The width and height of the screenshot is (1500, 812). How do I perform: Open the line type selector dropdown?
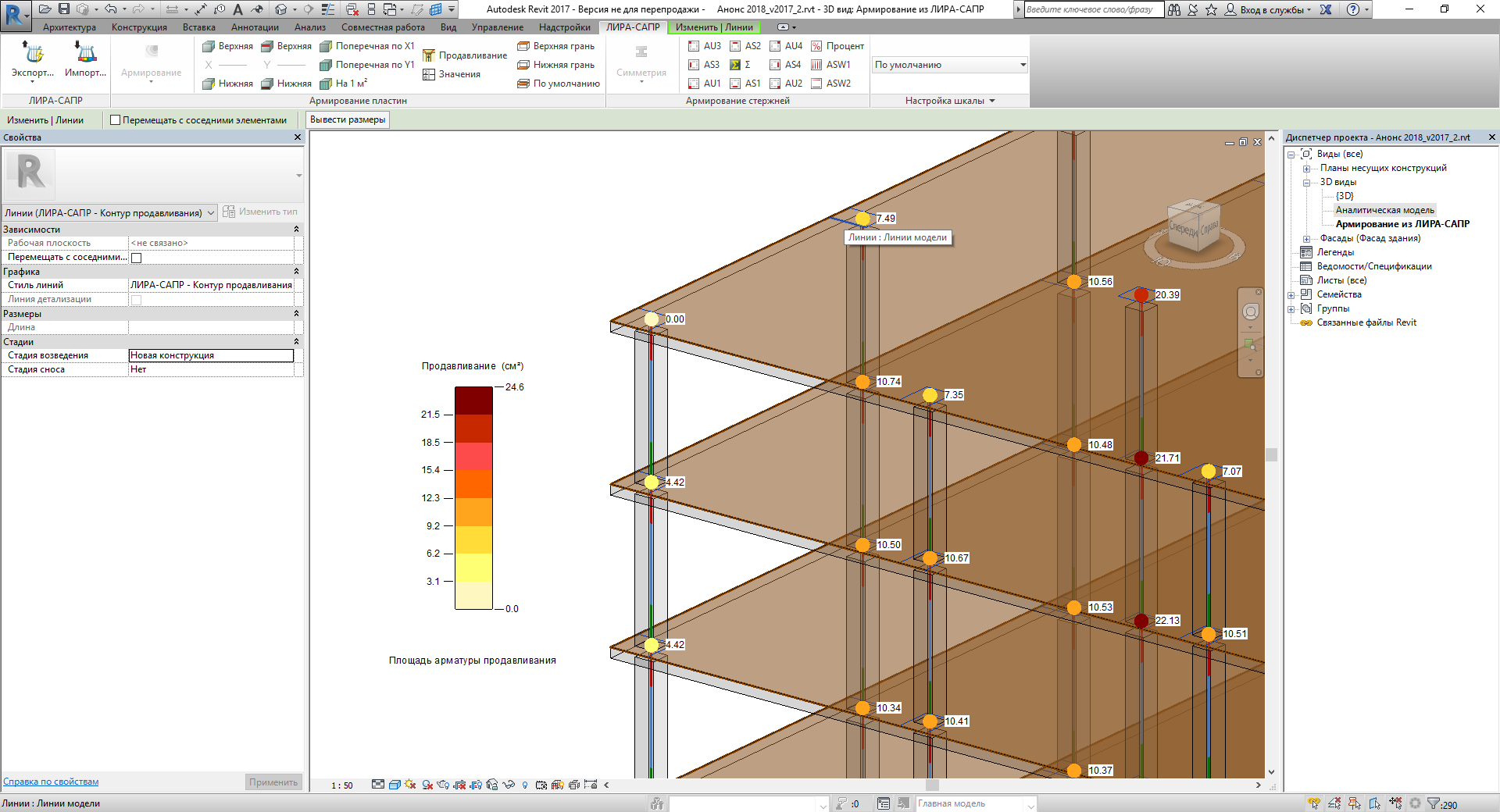pyautogui.click(x=211, y=213)
